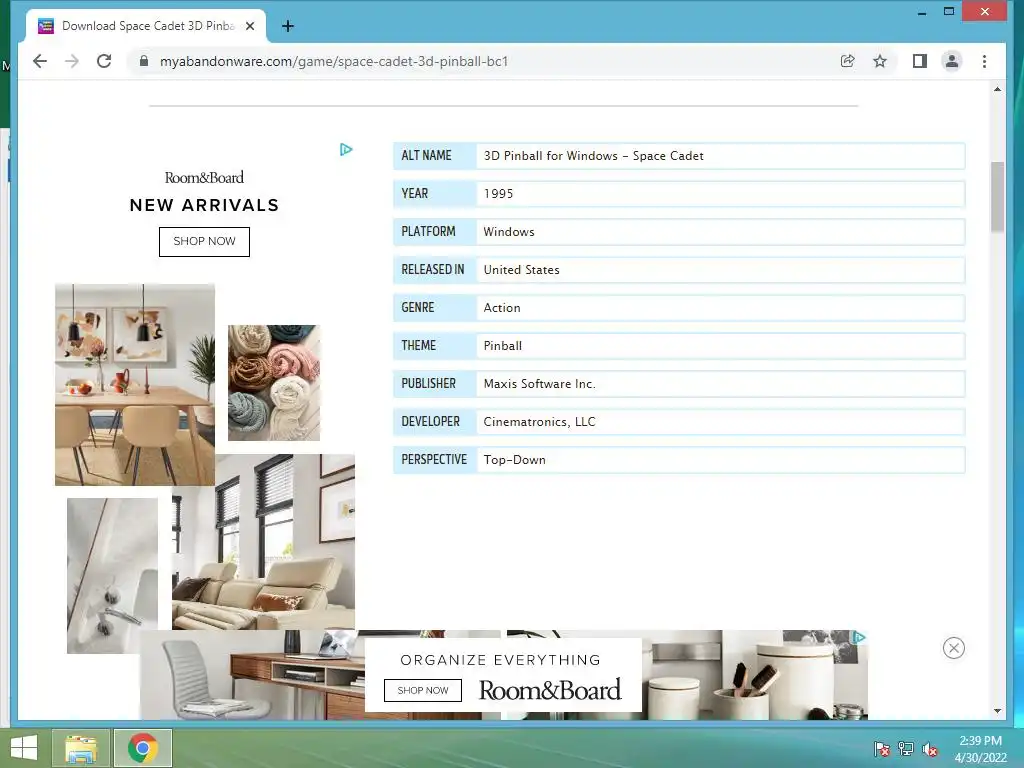Open File Explorer from the taskbar
The image size is (1024, 768).
pyautogui.click(x=80, y=748)
